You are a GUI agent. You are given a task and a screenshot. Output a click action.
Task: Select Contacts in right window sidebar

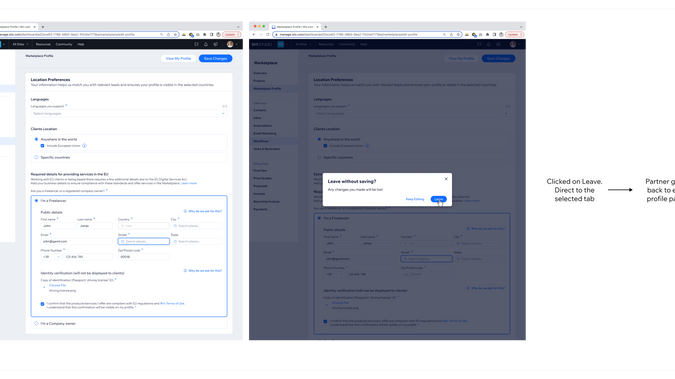pos(260,110)
